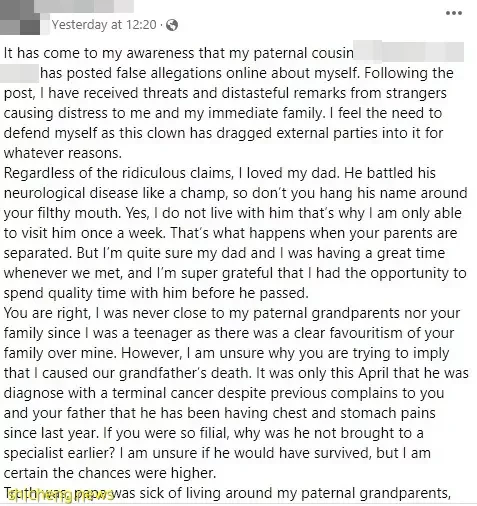Click the line starting 'diagnose with a terminal cancer'

pos(224,393)
